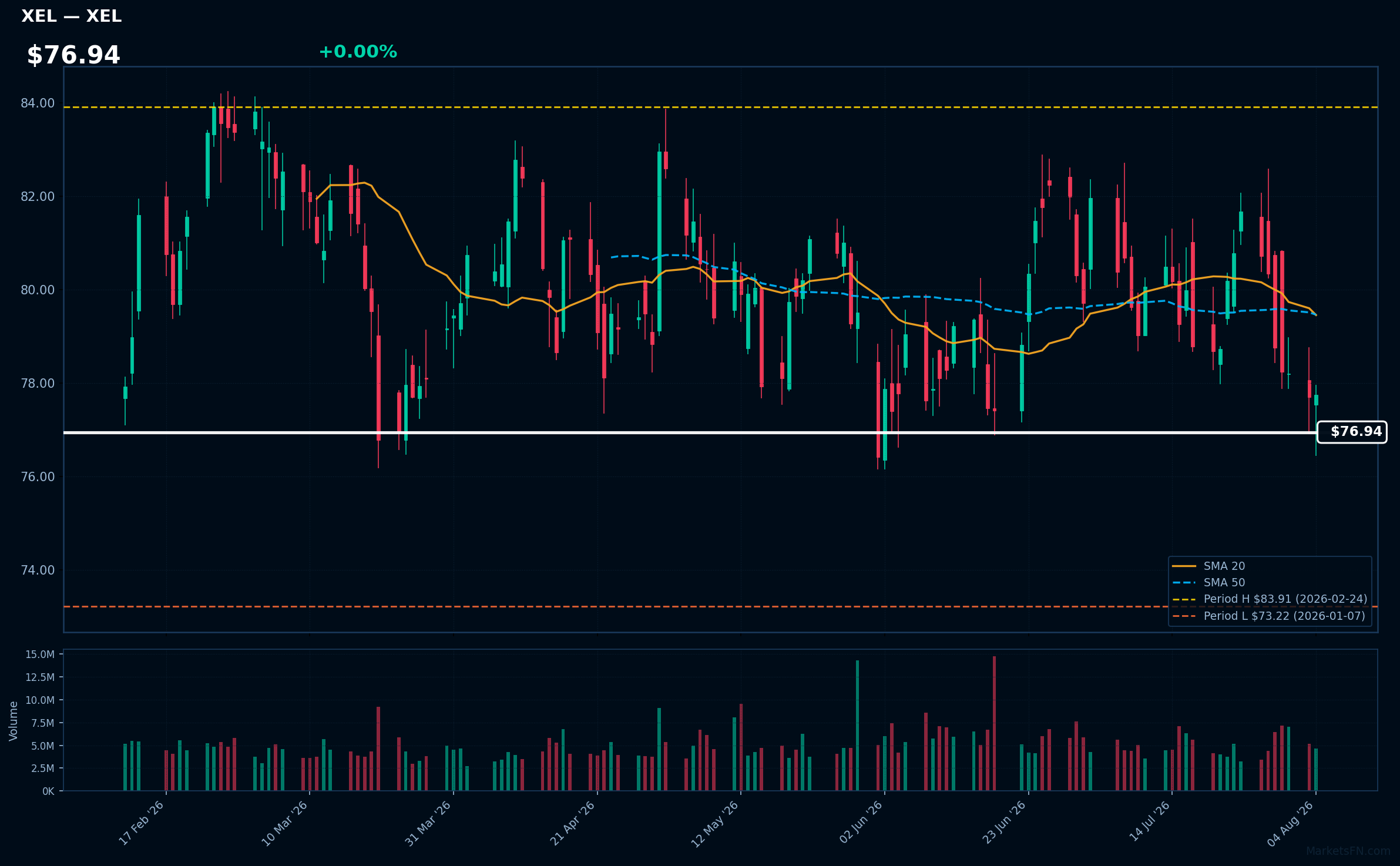
Task: Click the 84.00 price axis label
Action: pyautogui.click(x=38, y=103)
